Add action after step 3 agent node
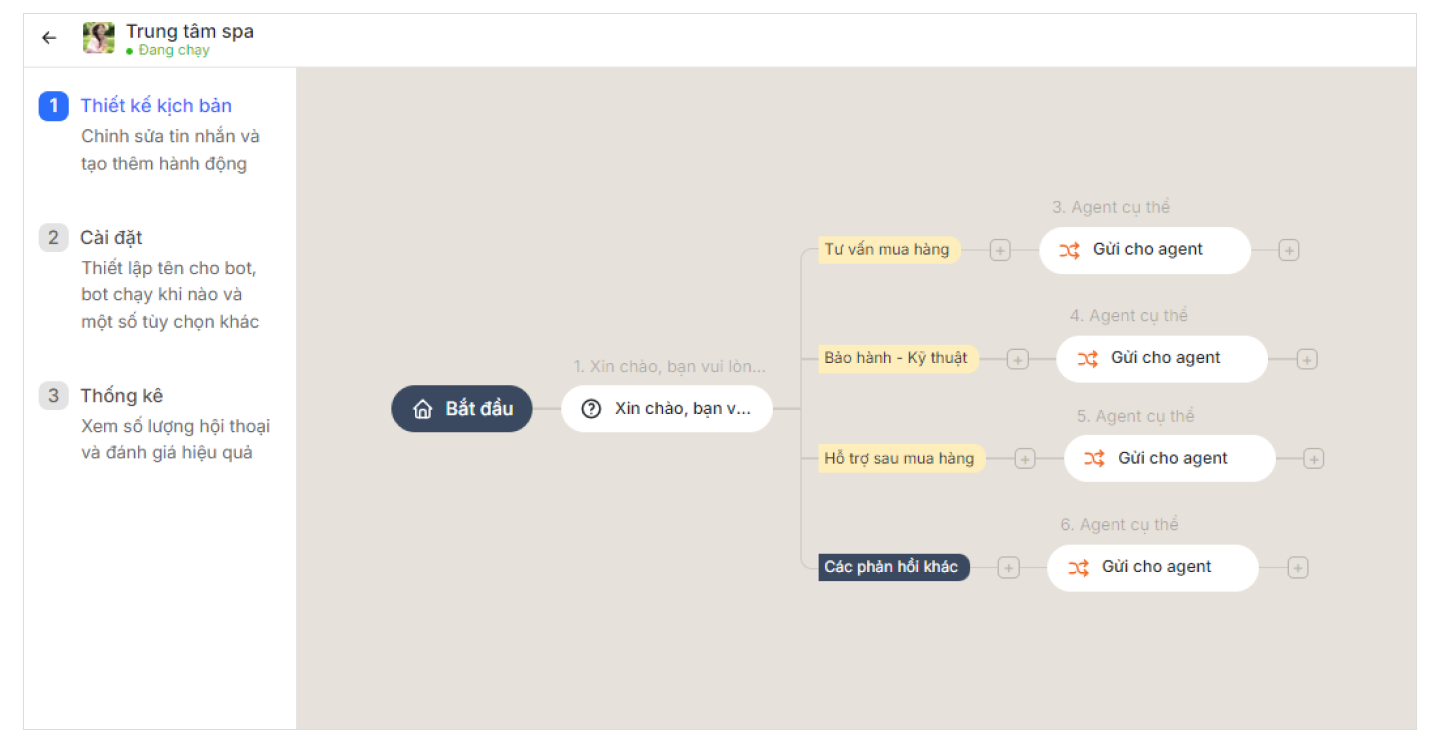 [1289, 250]
